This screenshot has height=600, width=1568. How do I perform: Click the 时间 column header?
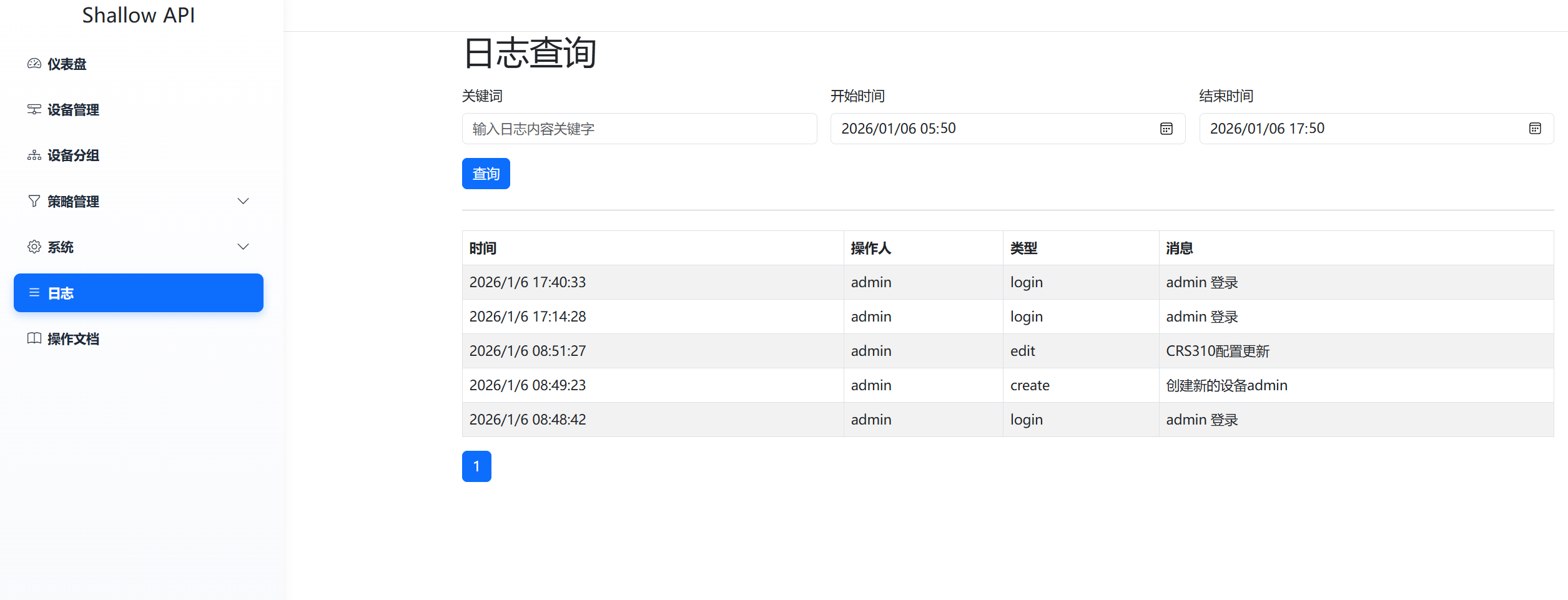(483, 248)
